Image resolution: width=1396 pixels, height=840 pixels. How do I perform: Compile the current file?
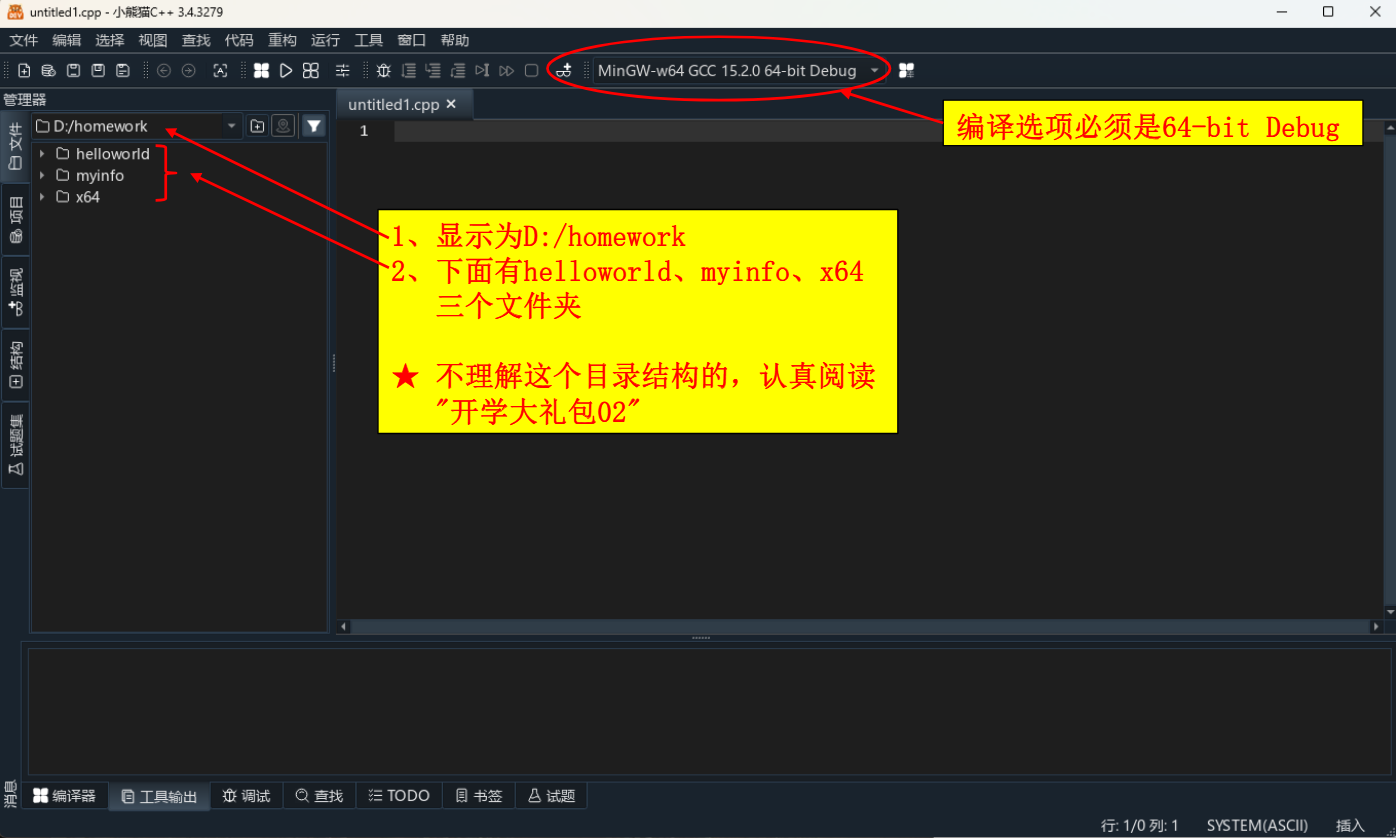[261, 70]
